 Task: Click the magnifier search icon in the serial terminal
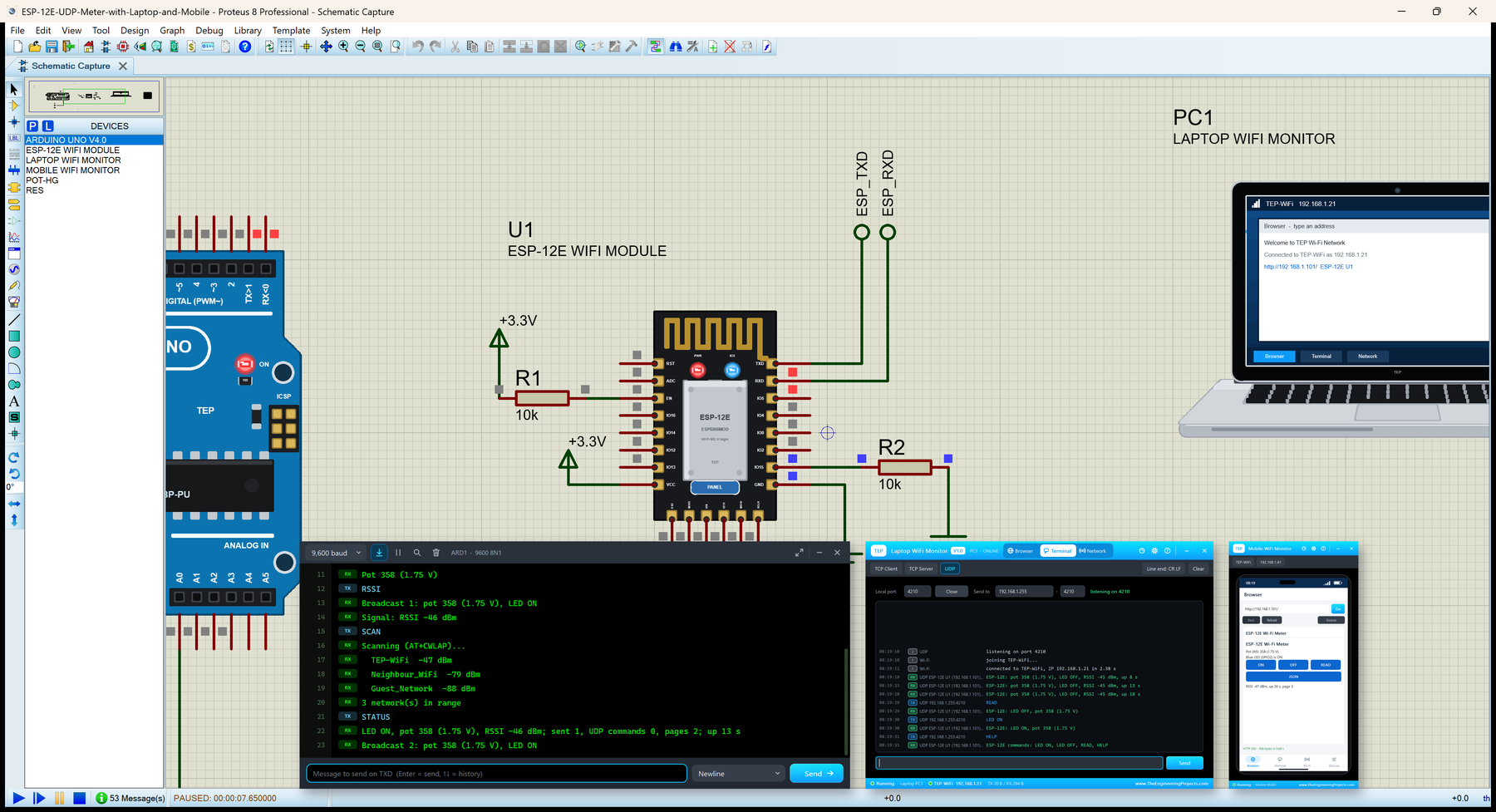click(x=417, y=553)
